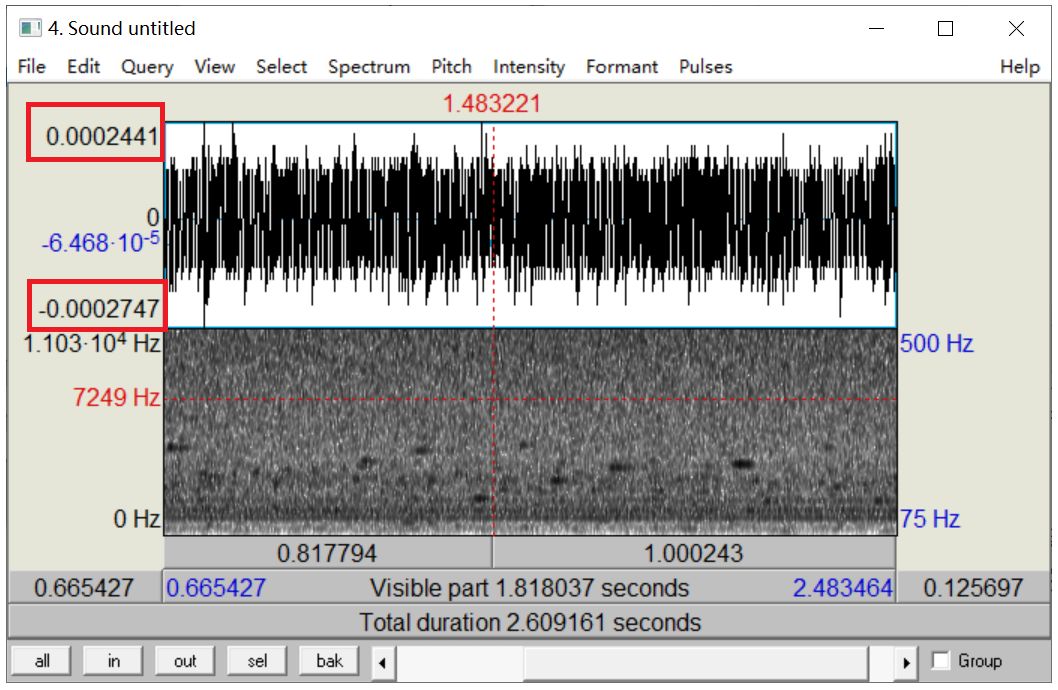Open the Query menu
1058x690 pixels.
pos(147,67)
